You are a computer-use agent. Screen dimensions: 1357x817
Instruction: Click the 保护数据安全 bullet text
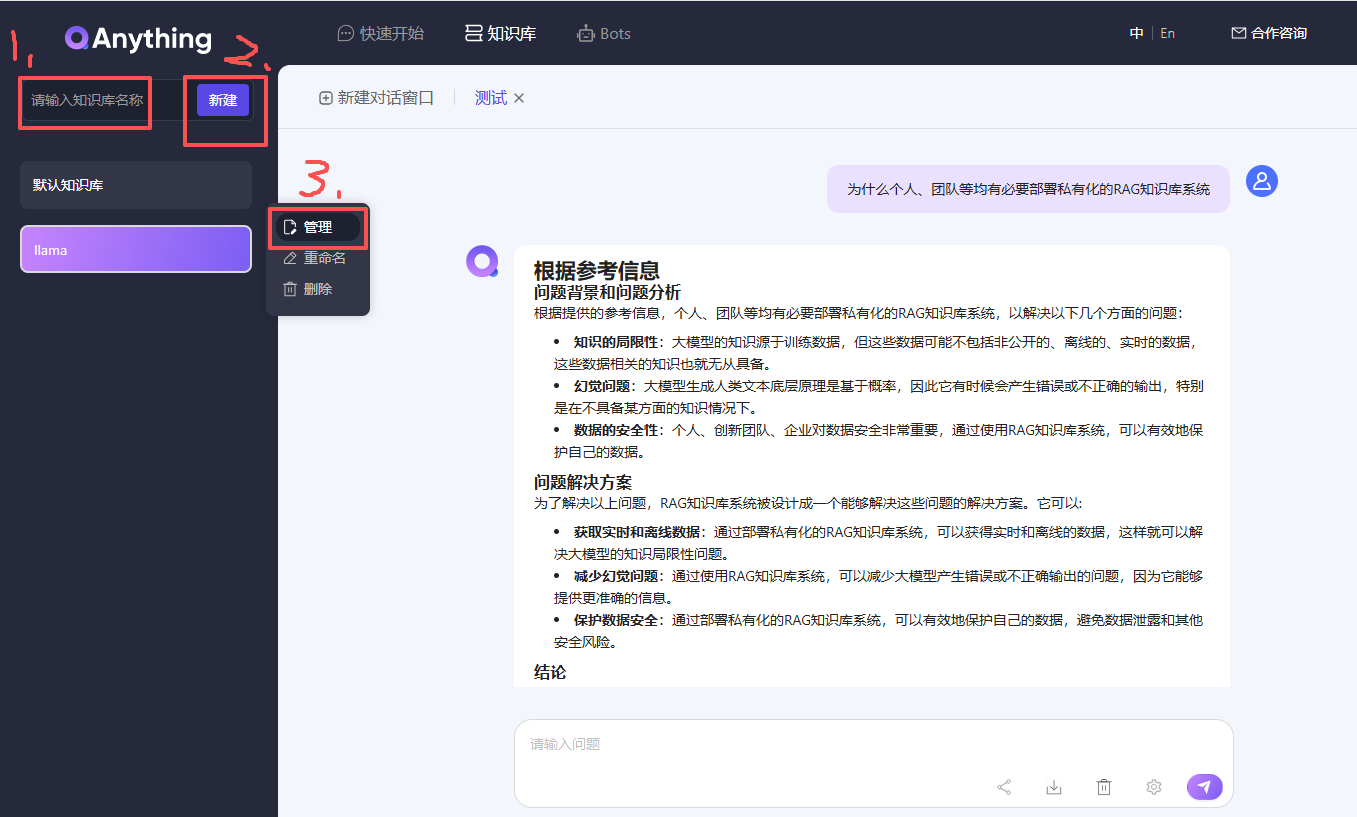pyautogui.click(x=616, y=620)
